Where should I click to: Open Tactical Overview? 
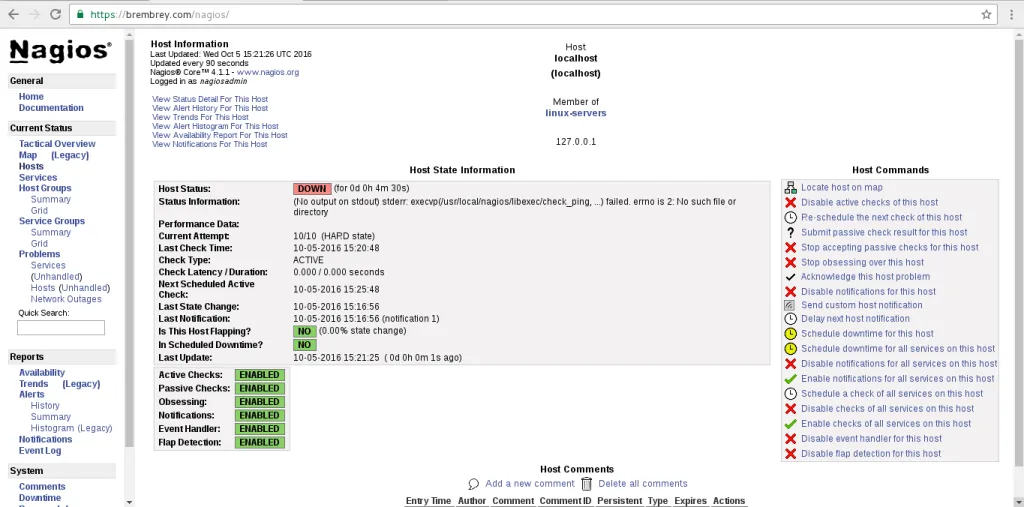(57, 144)
